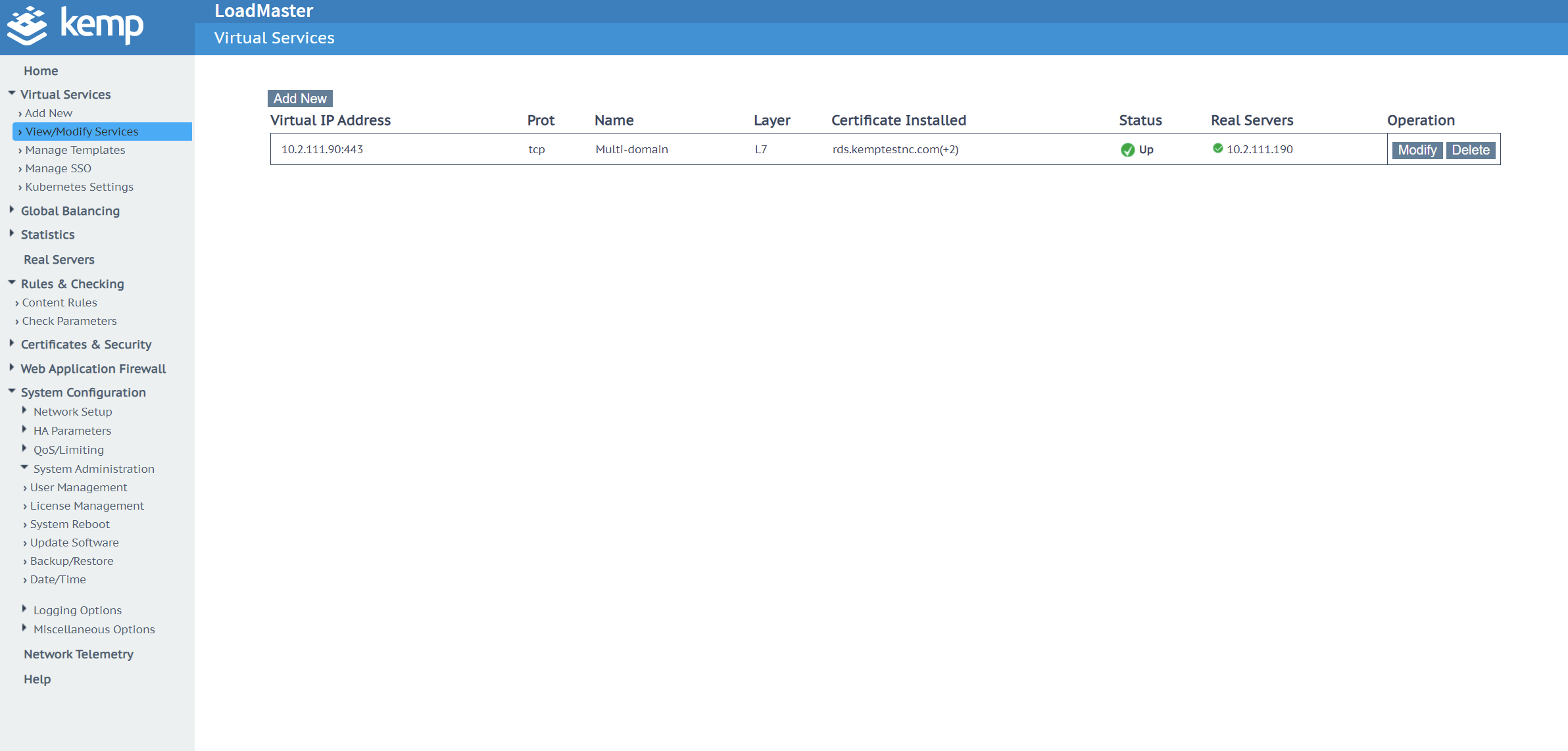The height and width of the screenshot is (751, 1568).
Task: Select View/Modify Services in sidebar
Action: click(102, 132)
